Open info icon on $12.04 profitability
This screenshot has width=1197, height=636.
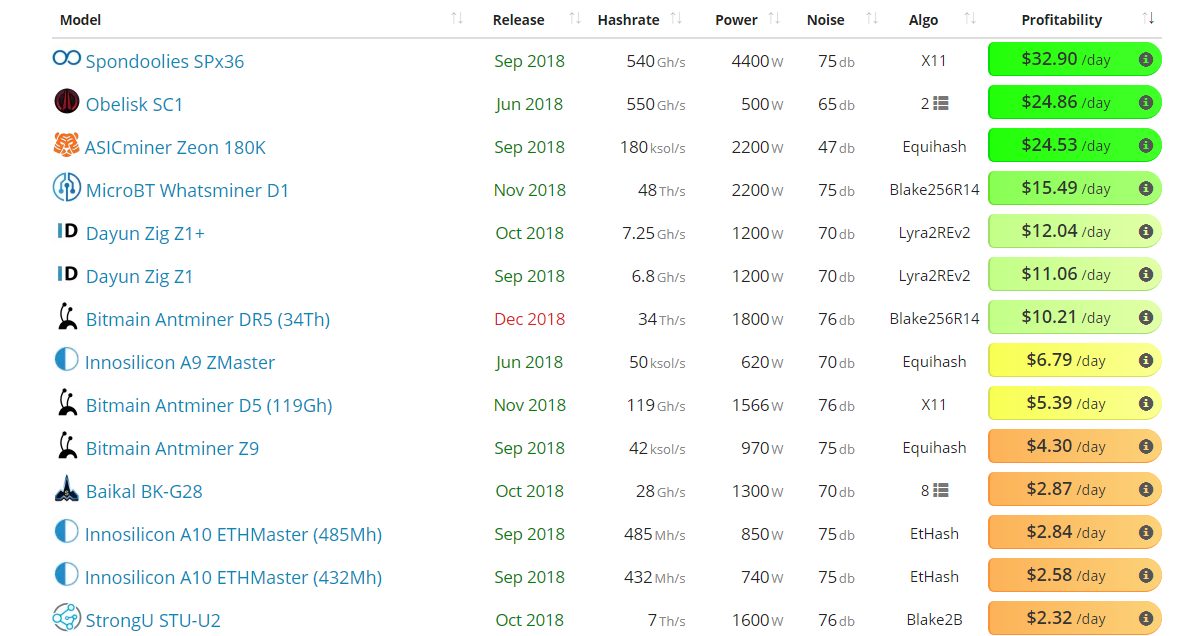[1145, 231]
